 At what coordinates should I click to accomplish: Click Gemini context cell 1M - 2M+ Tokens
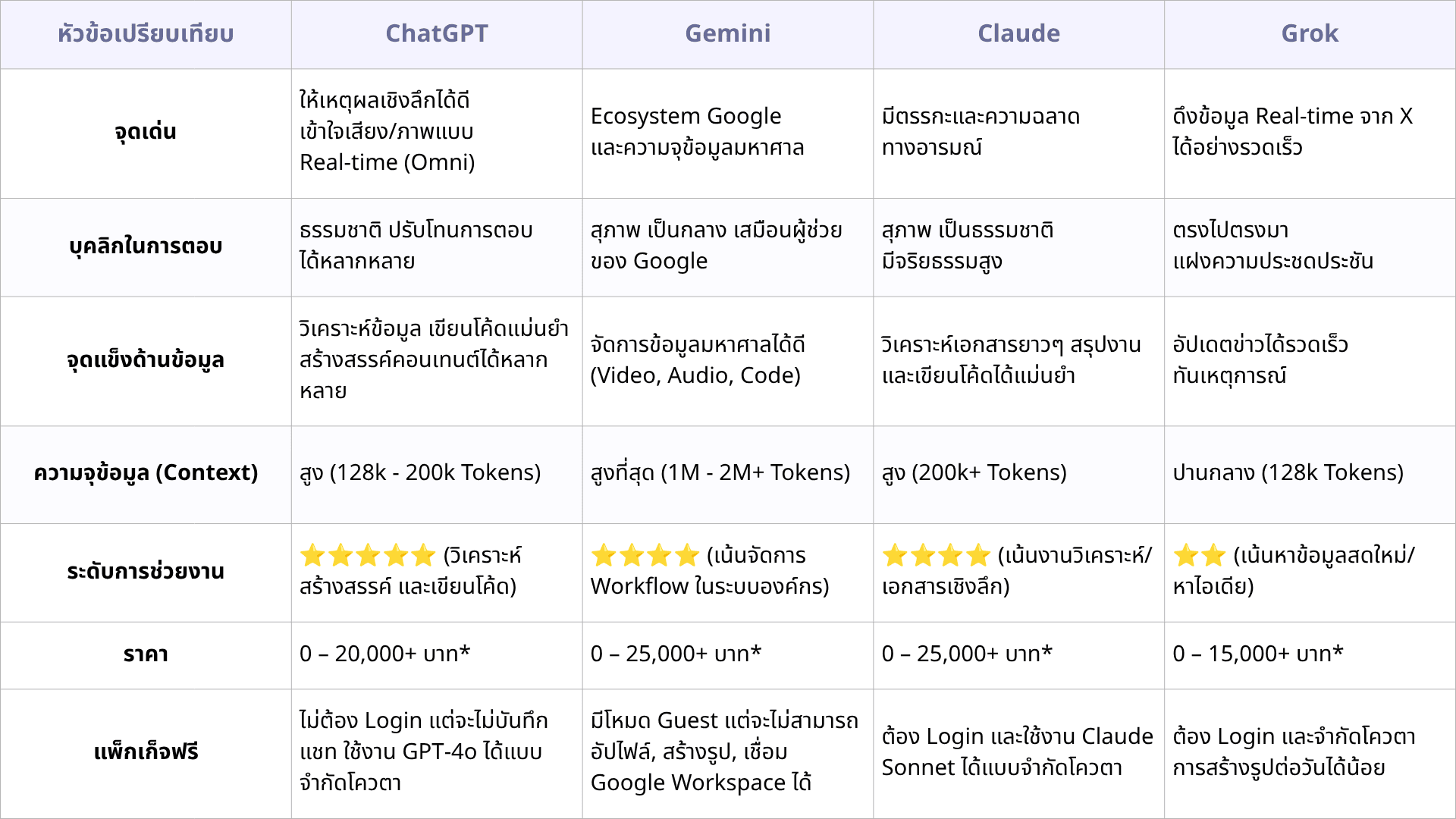[x=720, y=473]
